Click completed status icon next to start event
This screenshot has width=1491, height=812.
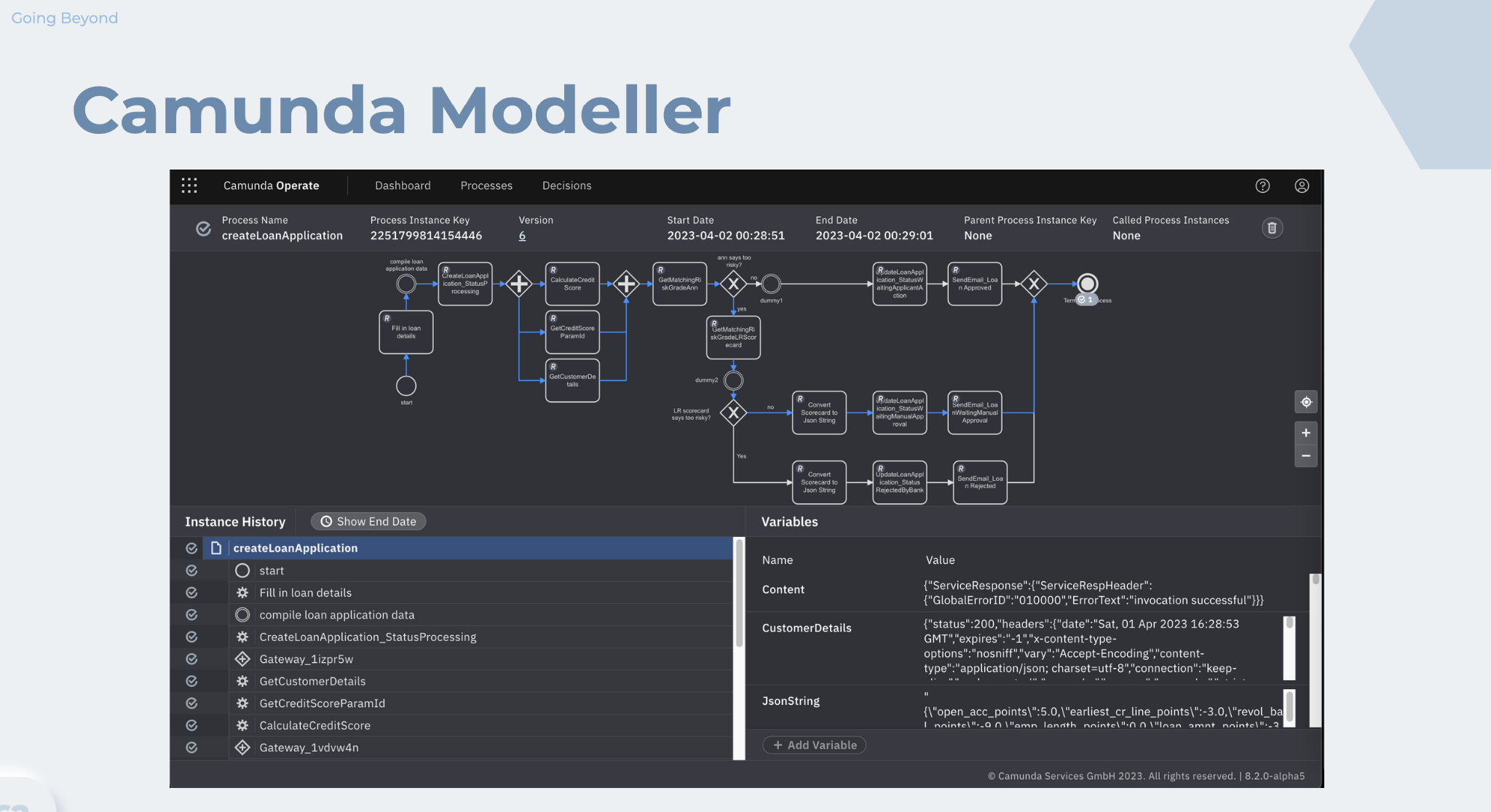tap(191, 569)
